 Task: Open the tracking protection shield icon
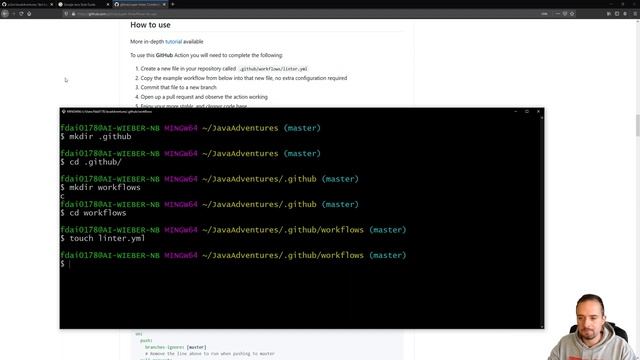click(66, 14)
